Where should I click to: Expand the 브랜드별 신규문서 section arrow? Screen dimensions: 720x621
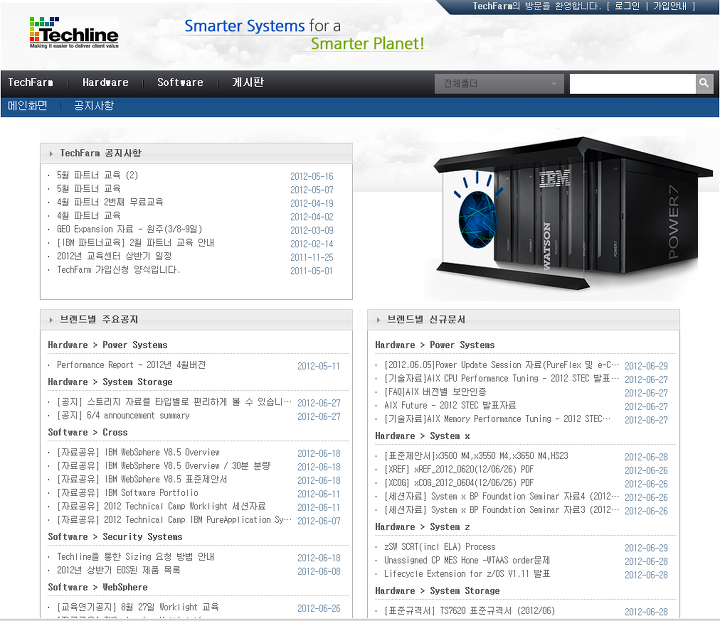click(378, 320)
